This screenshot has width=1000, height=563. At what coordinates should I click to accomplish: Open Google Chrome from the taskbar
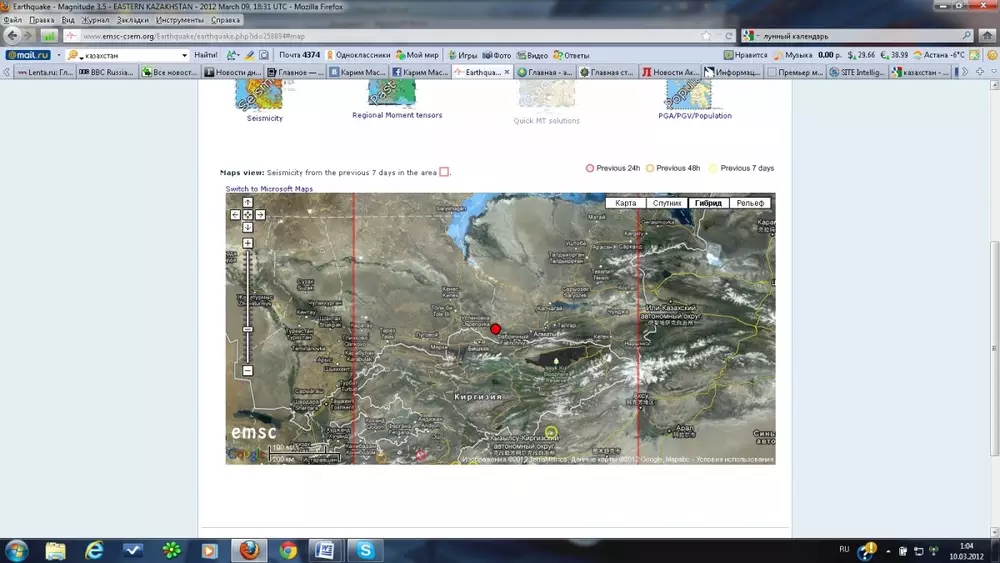point(288,550)
